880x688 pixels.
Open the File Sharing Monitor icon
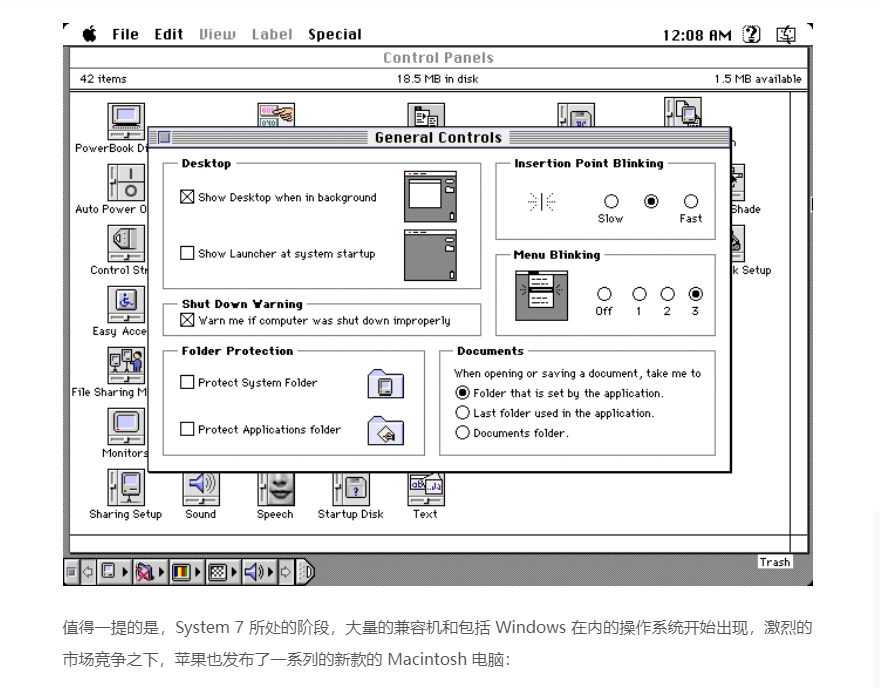click(x=126, y=366)
